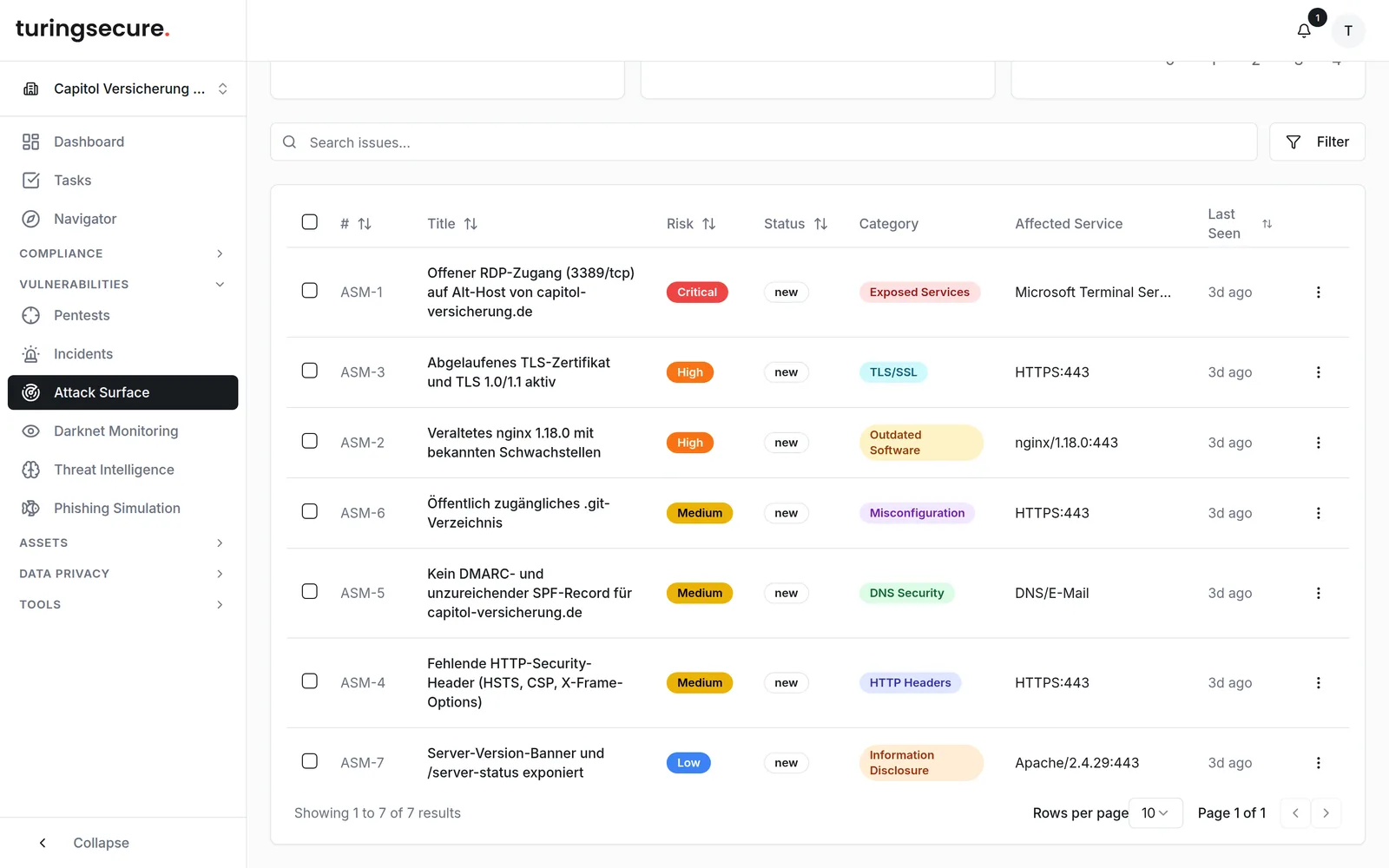Screen dimensions: 1389x868
Task: Open the rows per page dropdown
Action: (1155, 813)
